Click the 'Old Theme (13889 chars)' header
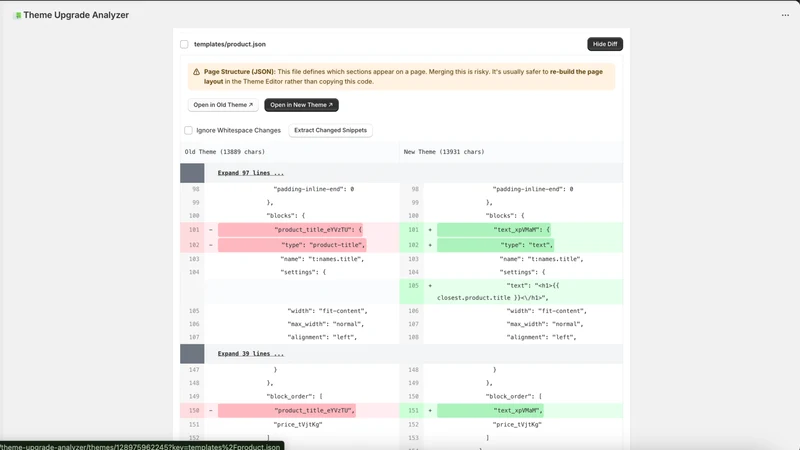The height and width of the screenshot is (450, 800). (x=224, y=152)
